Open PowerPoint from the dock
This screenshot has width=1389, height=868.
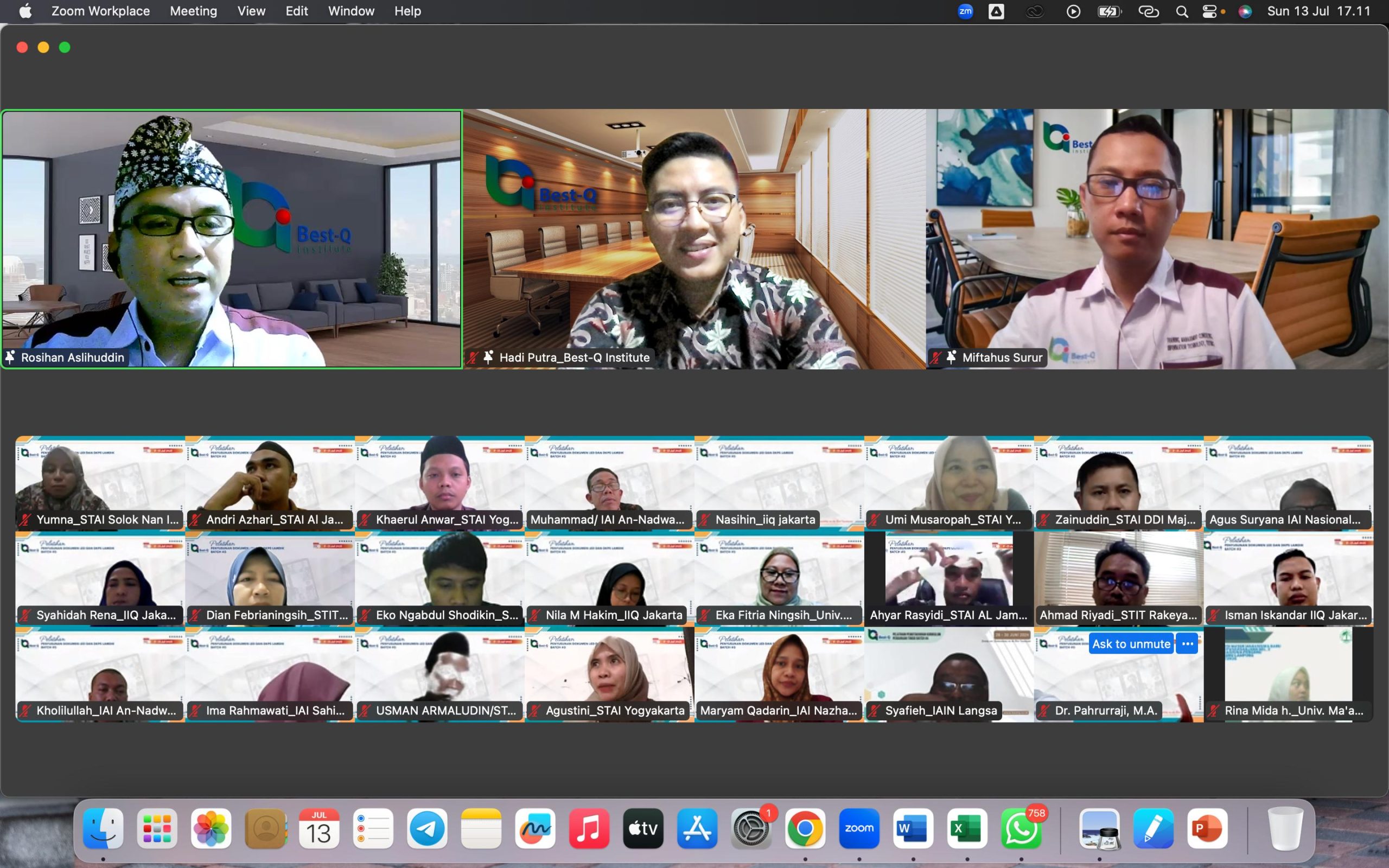point(1207,828)
